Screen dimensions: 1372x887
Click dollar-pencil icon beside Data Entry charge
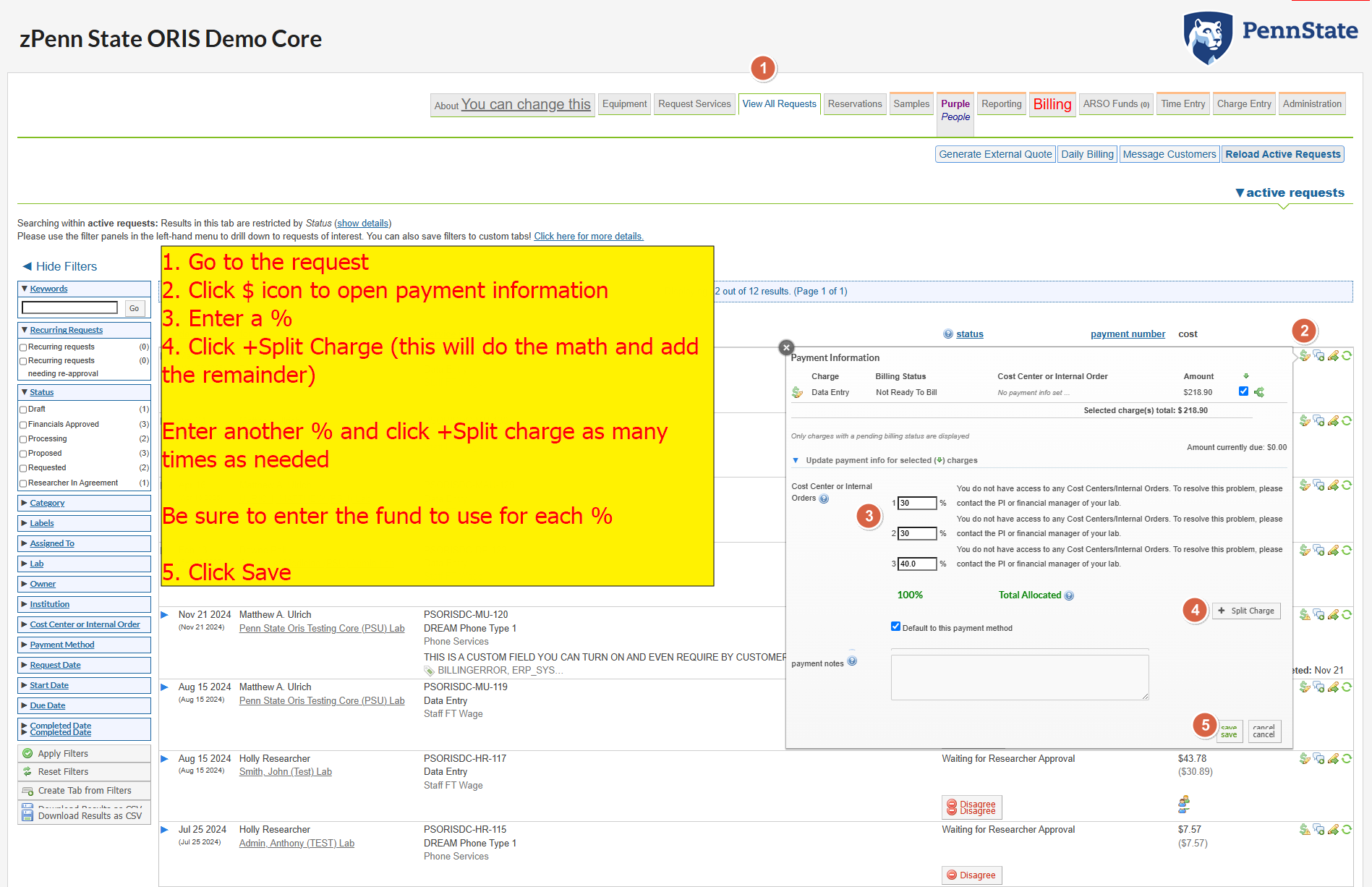click(798, 392)
